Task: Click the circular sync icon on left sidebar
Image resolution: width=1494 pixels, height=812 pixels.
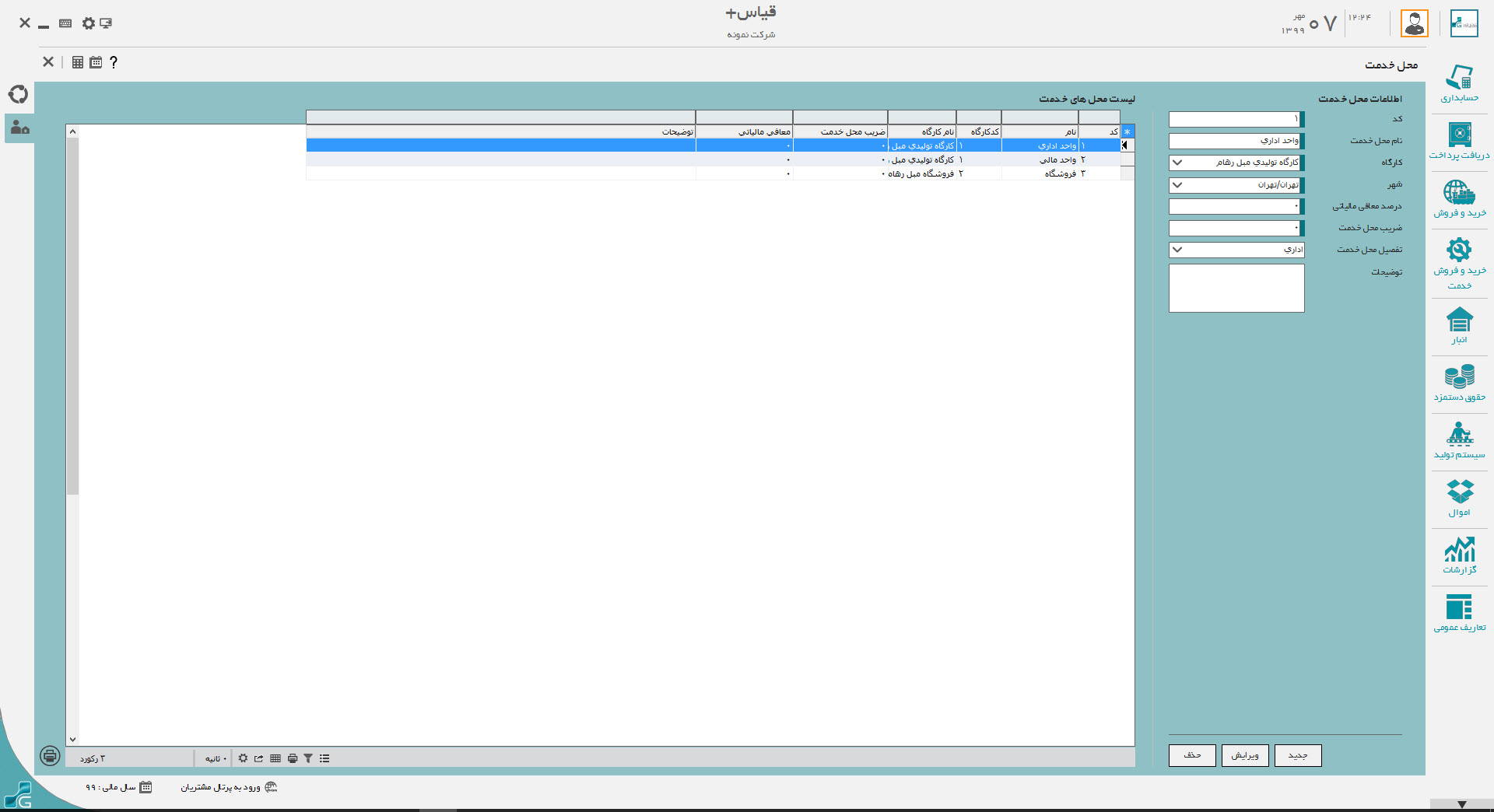Action: point(19,94)
